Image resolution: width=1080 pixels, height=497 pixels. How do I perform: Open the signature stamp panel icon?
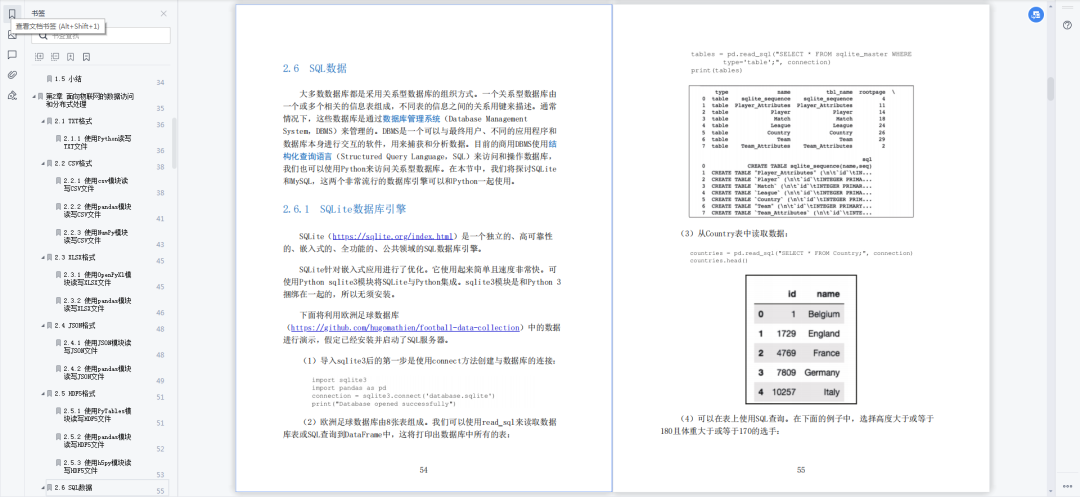[12, 95]
